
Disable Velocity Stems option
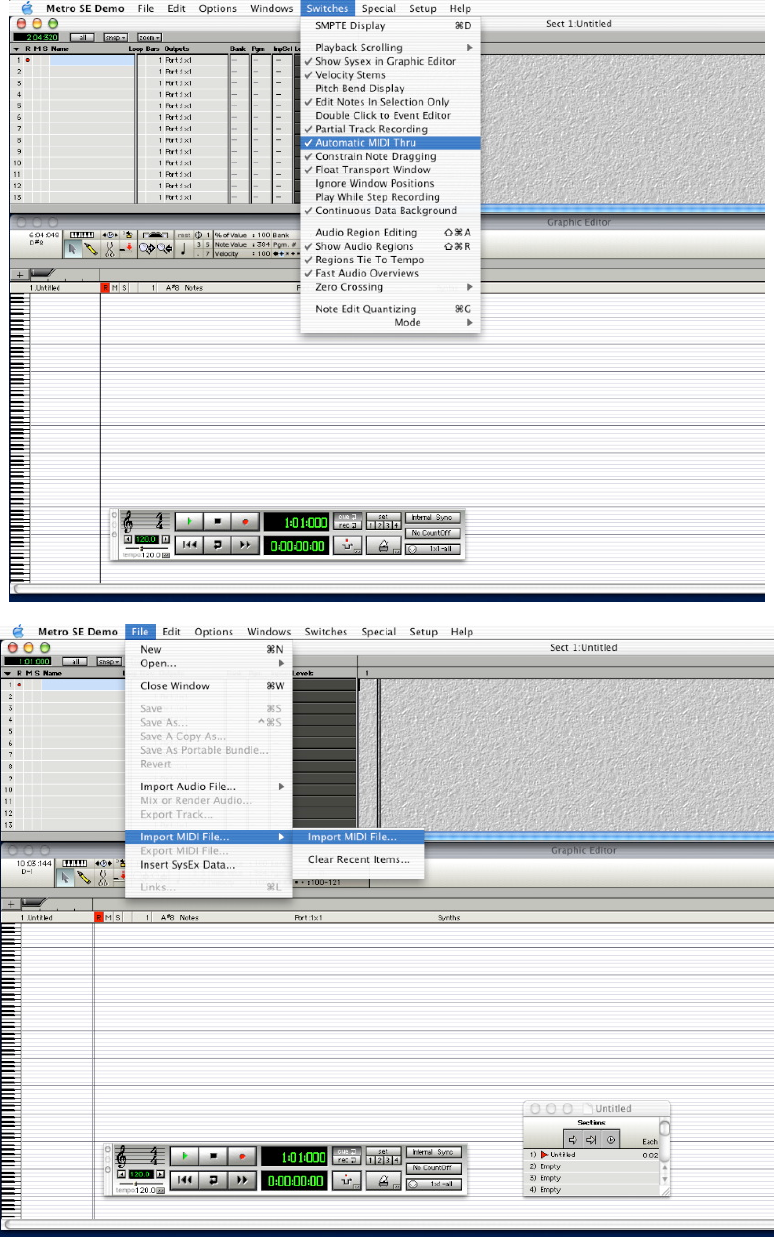(x=390, y=75)
